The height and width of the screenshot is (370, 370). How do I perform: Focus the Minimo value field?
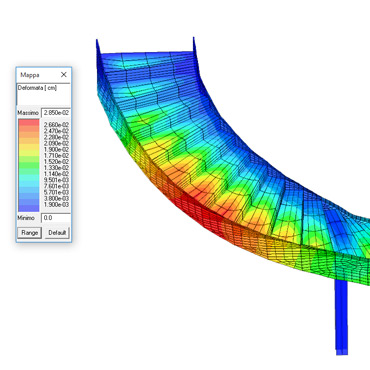click(56, 218)
